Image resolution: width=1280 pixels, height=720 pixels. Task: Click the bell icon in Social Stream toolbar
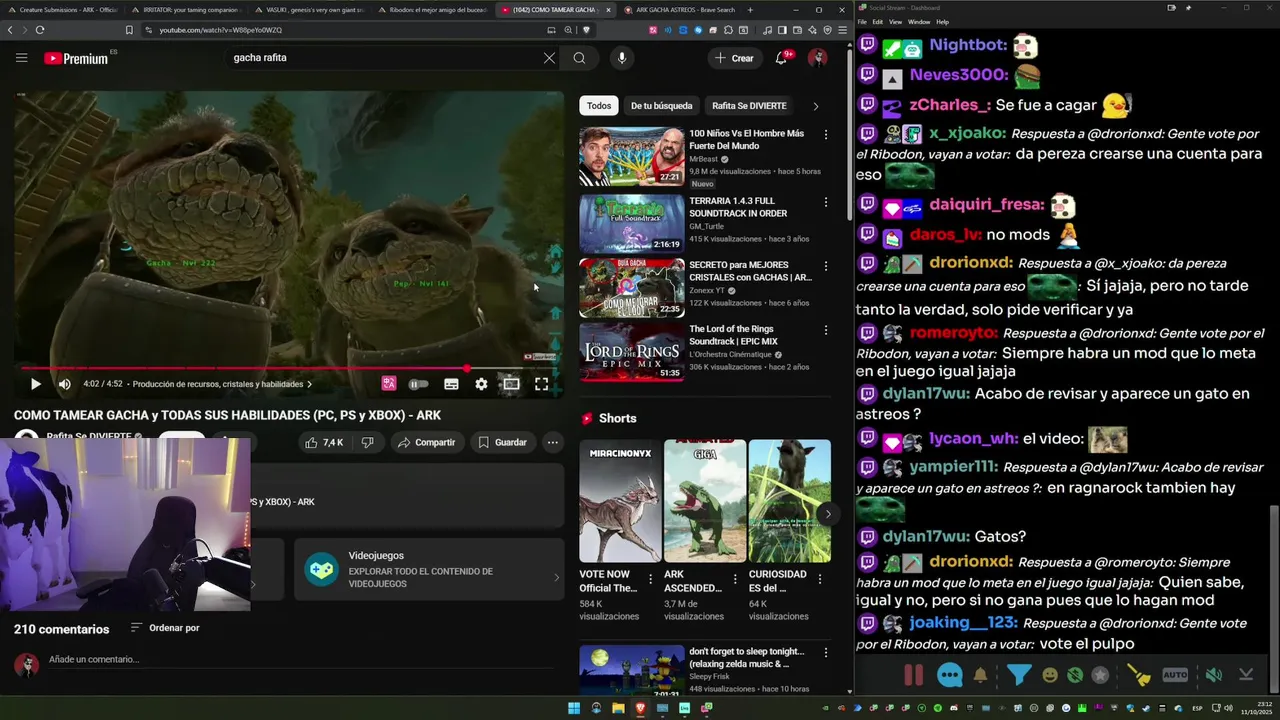(981, 675)
